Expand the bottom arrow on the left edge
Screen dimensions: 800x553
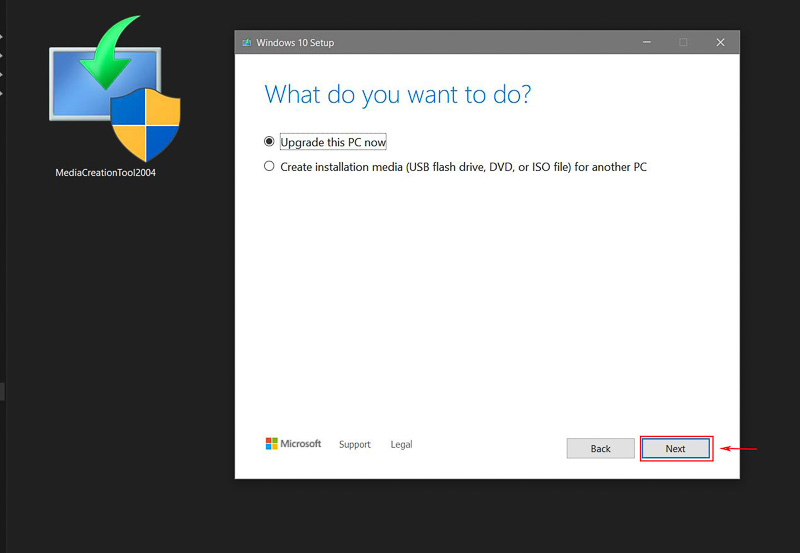pyautogui.click(x=2, y=94)
